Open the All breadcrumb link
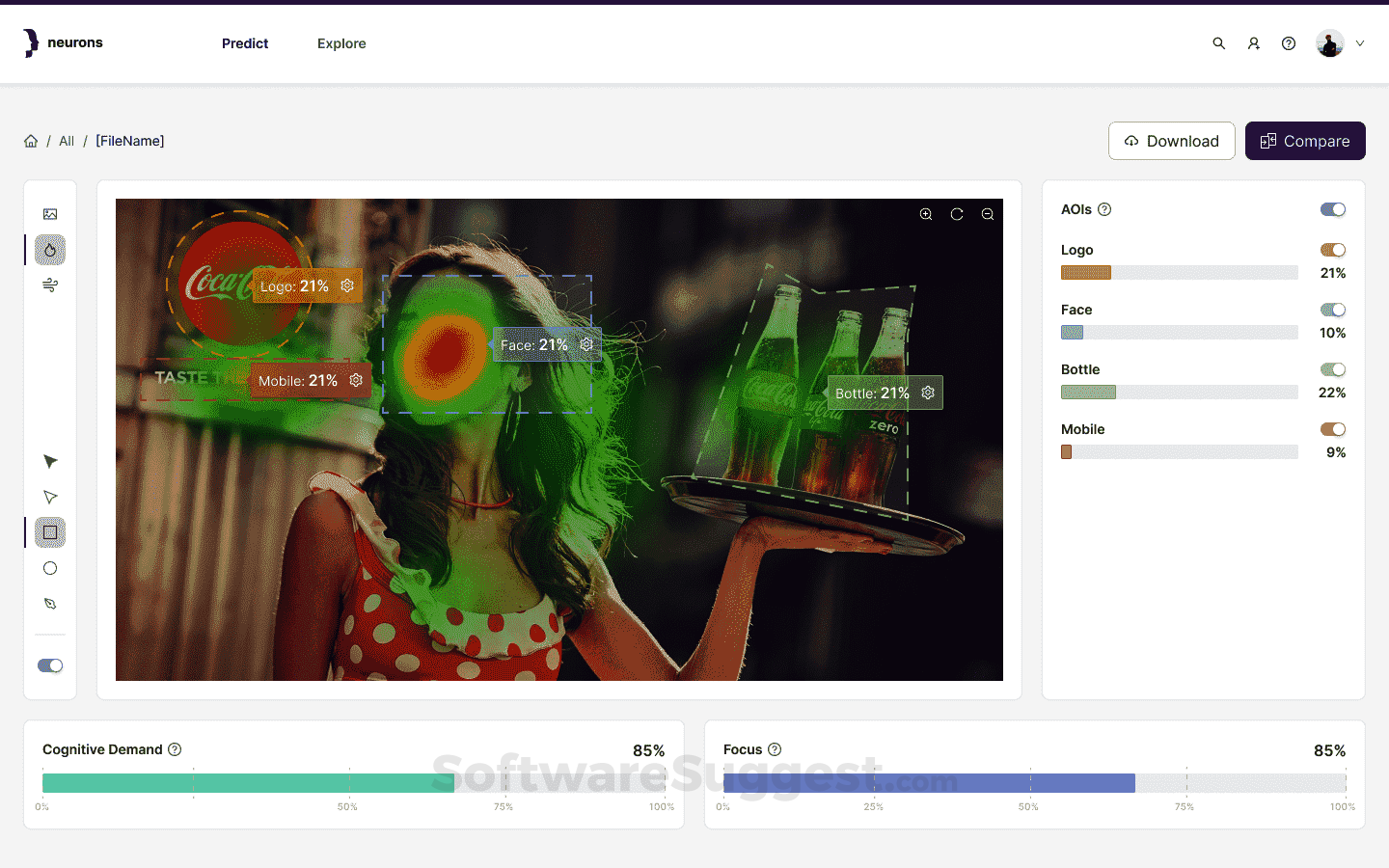Viewport: 1389px width, 868px height. pos(67,141)
